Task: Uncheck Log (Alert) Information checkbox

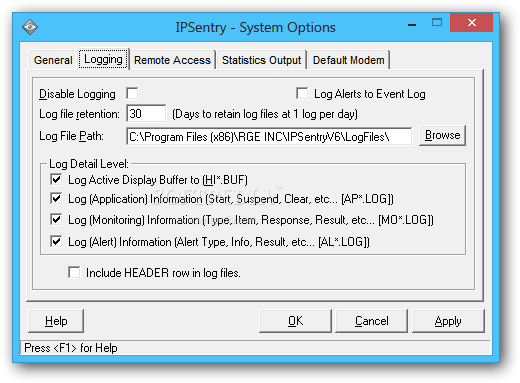Action: (56, 241)
